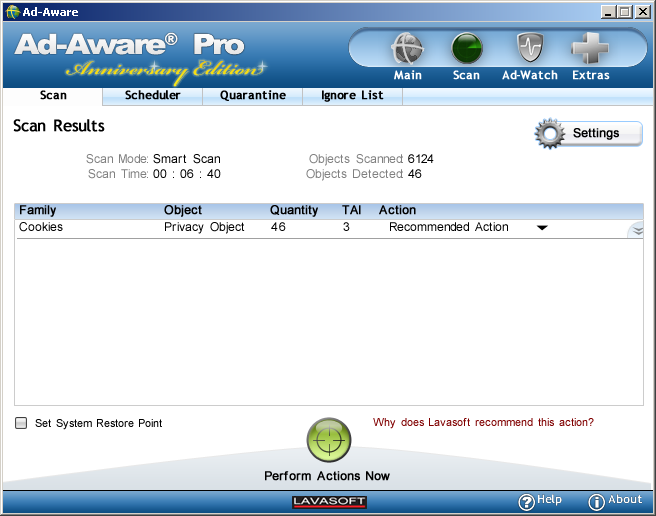Click the Help link text

pos(549,500)
